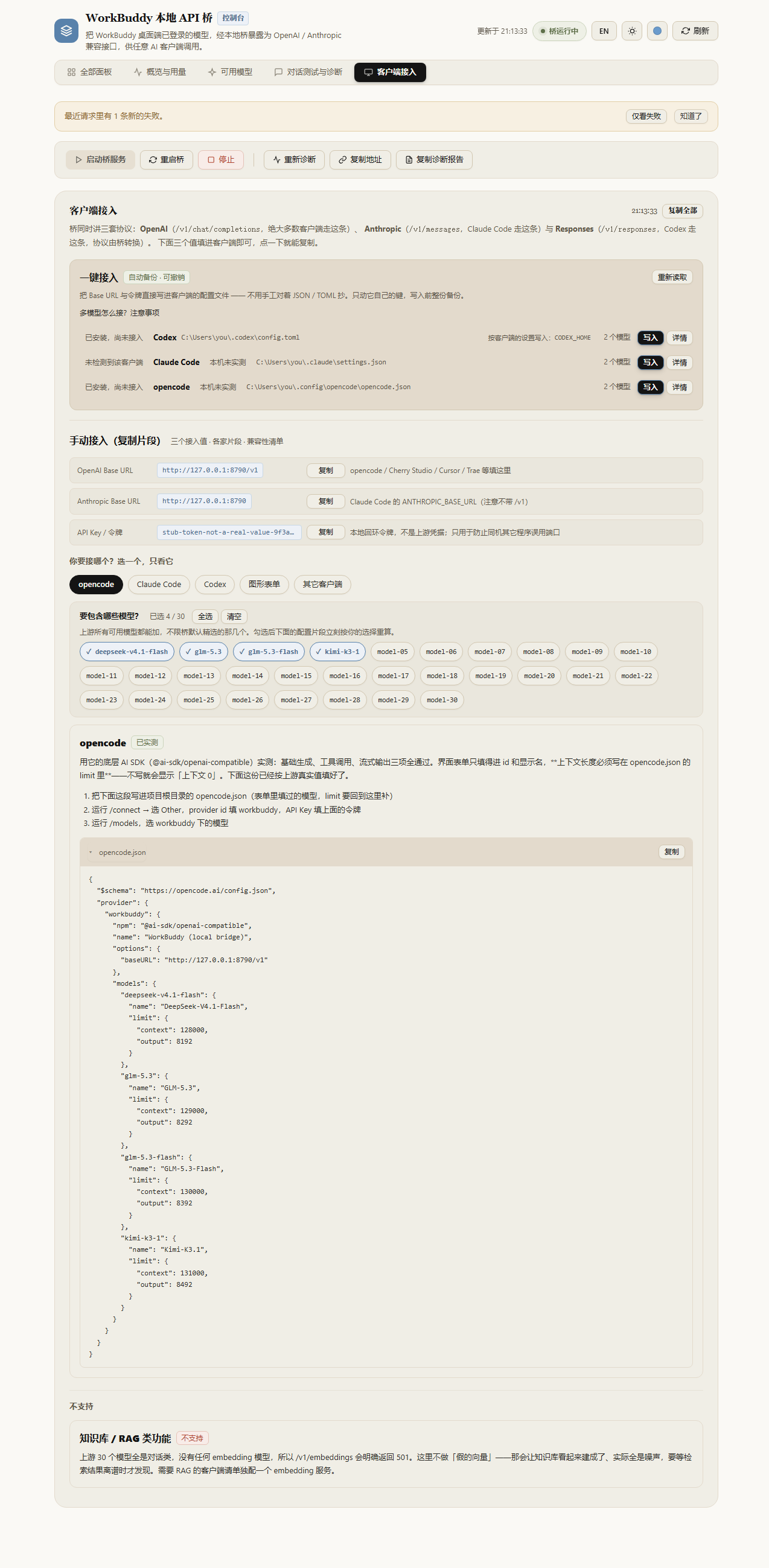769x1568 pixels.
Task: Select the 客户端接入 tab
Action: point(391,72)
